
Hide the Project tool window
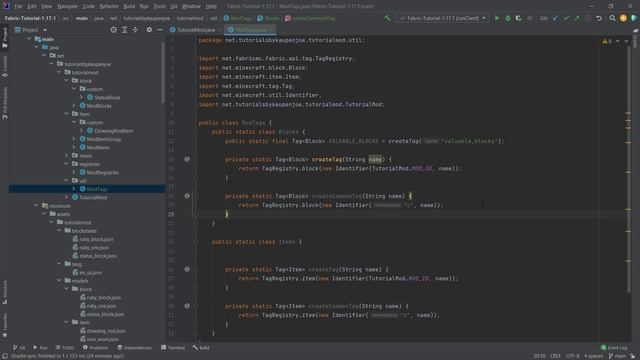pos(160,30)
